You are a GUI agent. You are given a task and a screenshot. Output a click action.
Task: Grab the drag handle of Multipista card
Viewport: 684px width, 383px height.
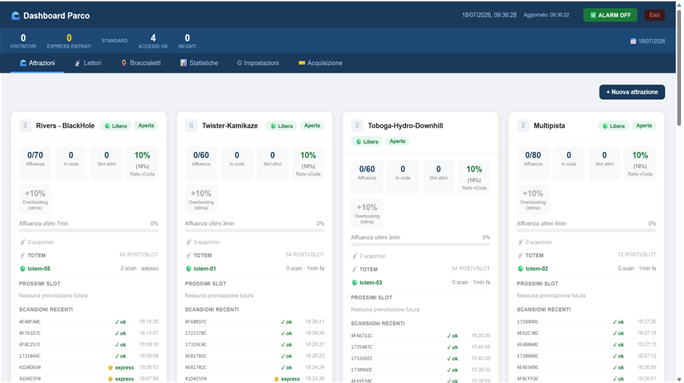coord(523,126)
